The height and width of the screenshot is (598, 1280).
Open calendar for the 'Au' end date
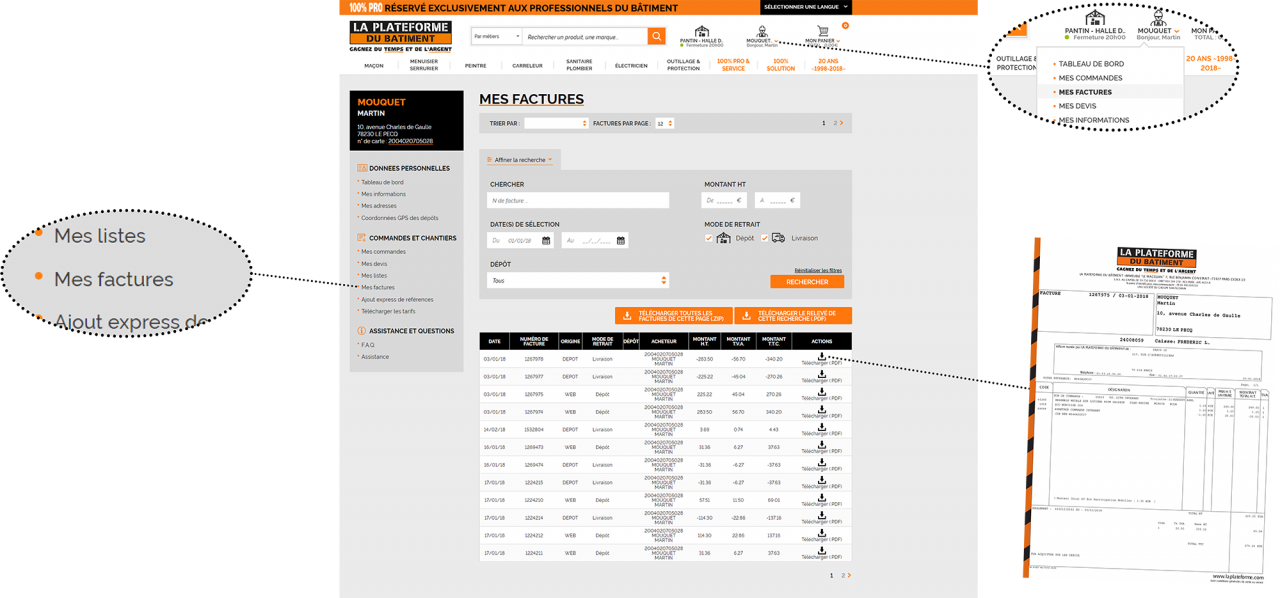point(621,241)
